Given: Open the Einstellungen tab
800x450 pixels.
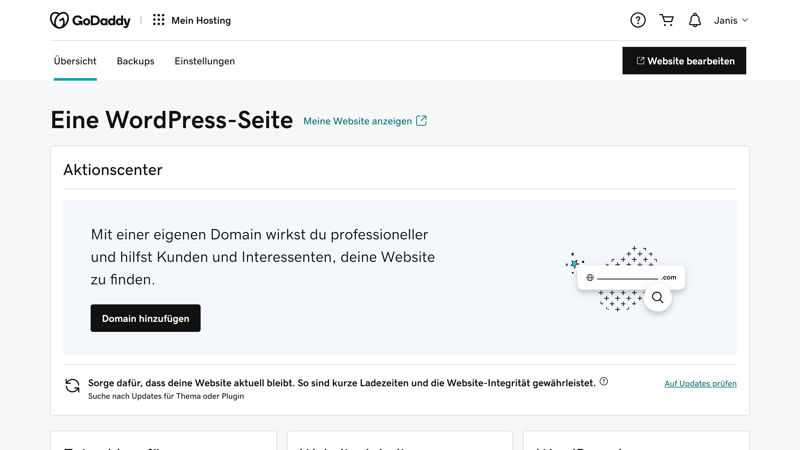Looking at the screenshot, I should point(205,61).
